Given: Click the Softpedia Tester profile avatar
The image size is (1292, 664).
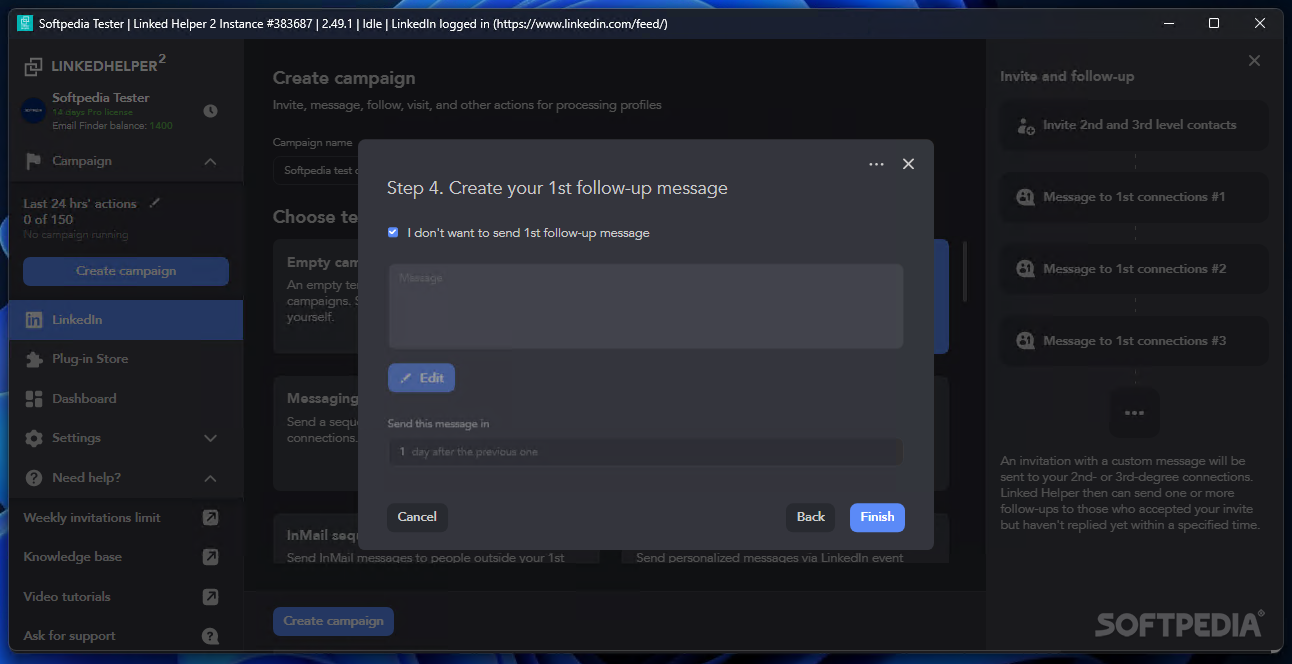Looking at the screenshot, I should point(33,111).
